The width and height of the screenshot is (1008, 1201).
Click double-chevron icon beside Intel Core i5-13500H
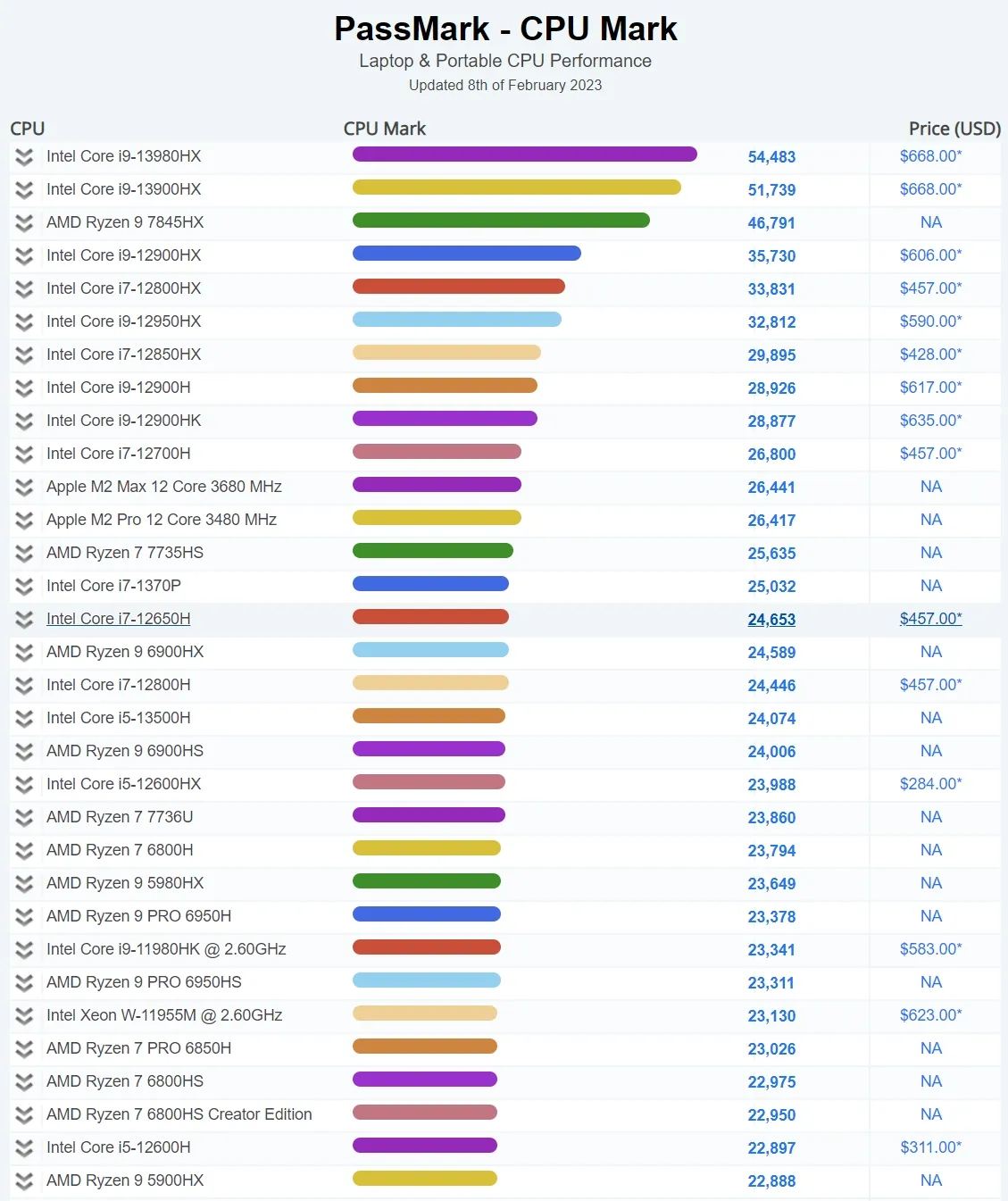(x=24, y=719)
